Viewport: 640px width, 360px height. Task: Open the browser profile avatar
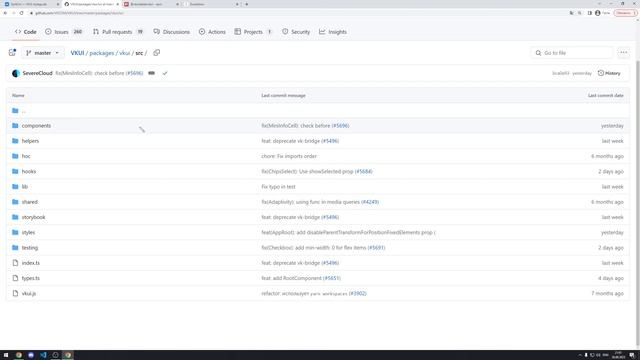pyautogui.click(x=598, y=13)
